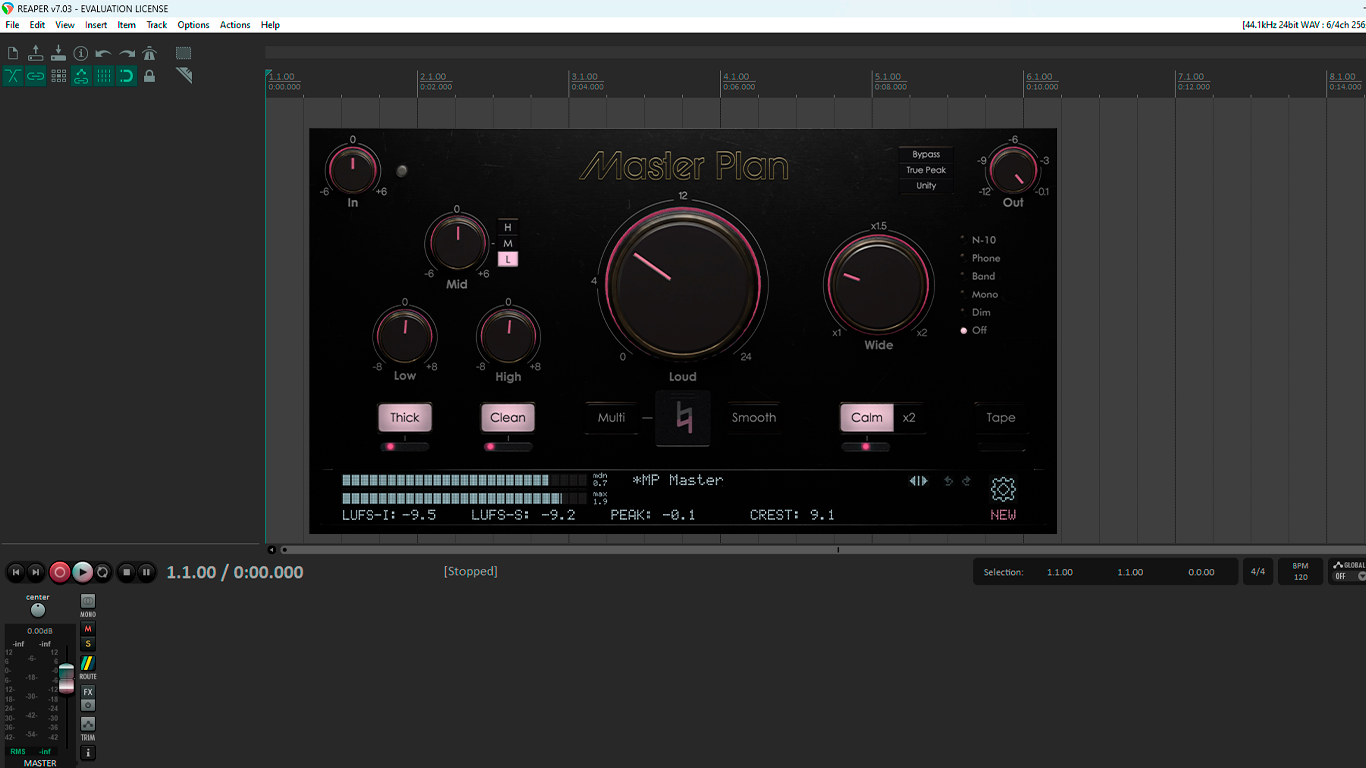Image resolution: width=1366 pixels, height=768 pixels.
Task: Click the ruler triangle toolbar icon
Action: coord(184,76)
